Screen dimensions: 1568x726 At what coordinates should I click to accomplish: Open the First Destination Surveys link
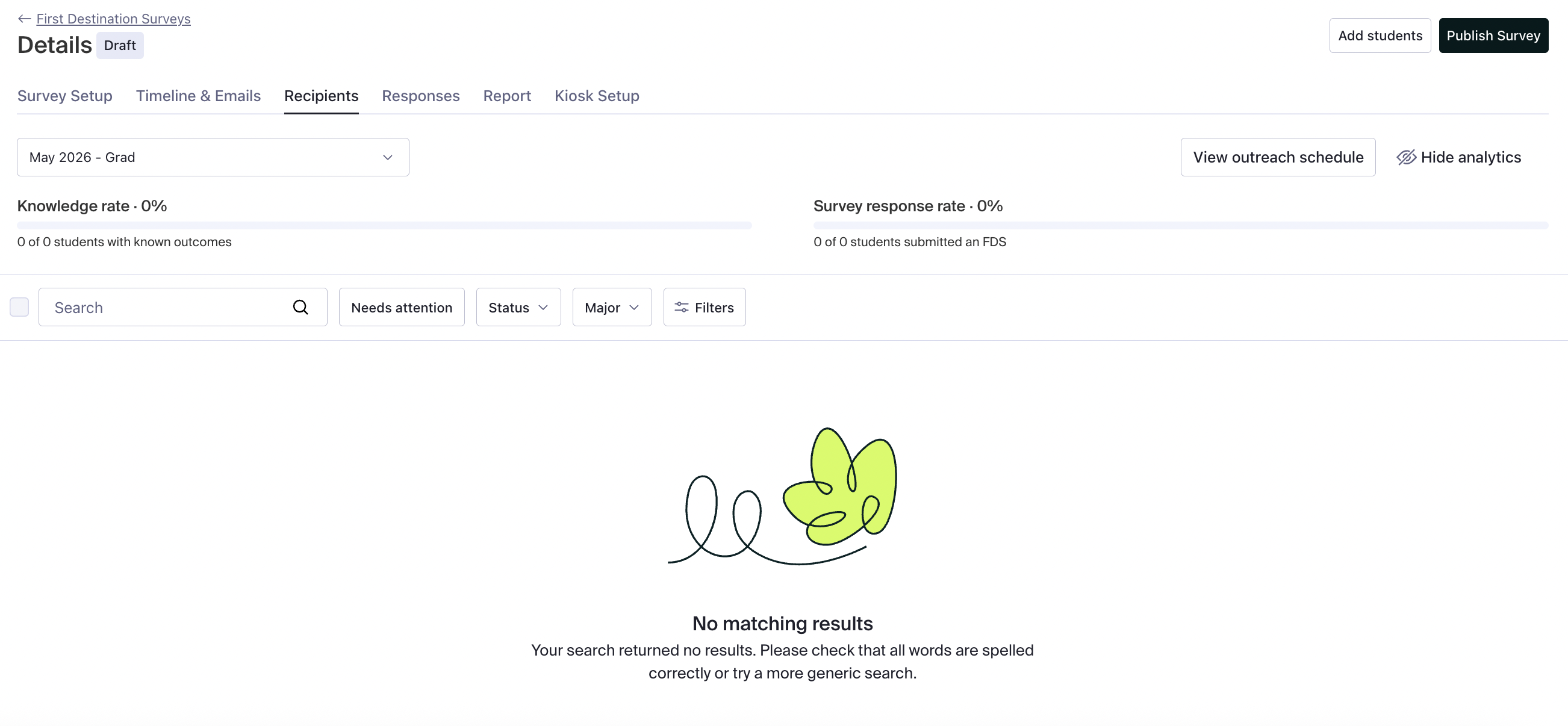[x=113, y=19]
